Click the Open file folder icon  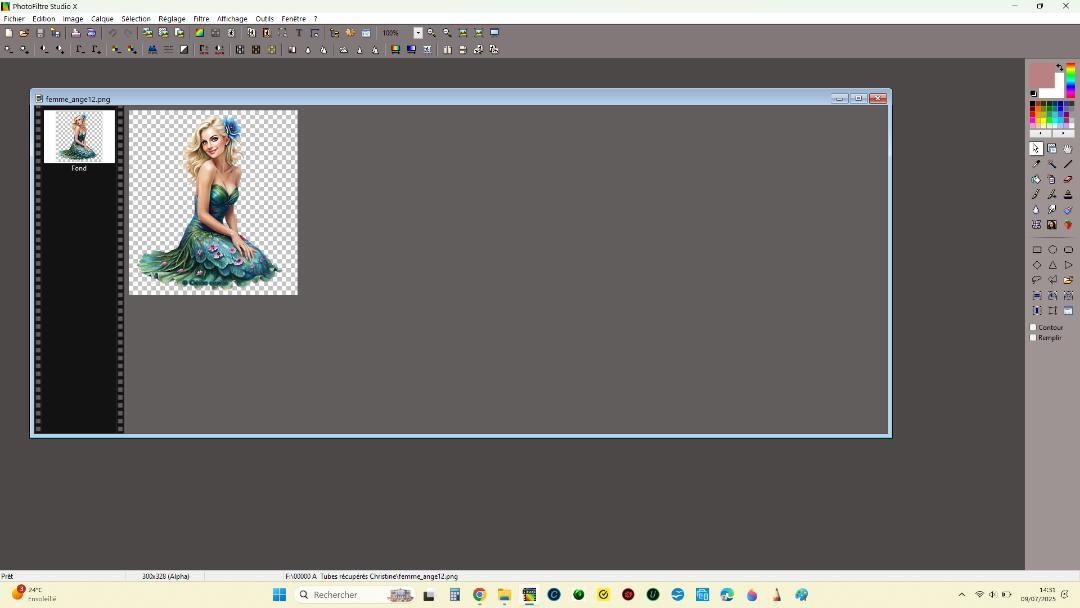click(24, 32)
